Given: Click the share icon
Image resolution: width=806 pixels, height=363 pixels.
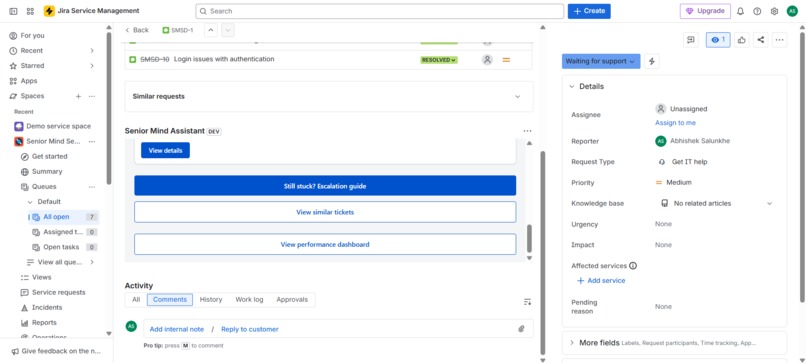Looking at the screenshot, I should point(760,40).
